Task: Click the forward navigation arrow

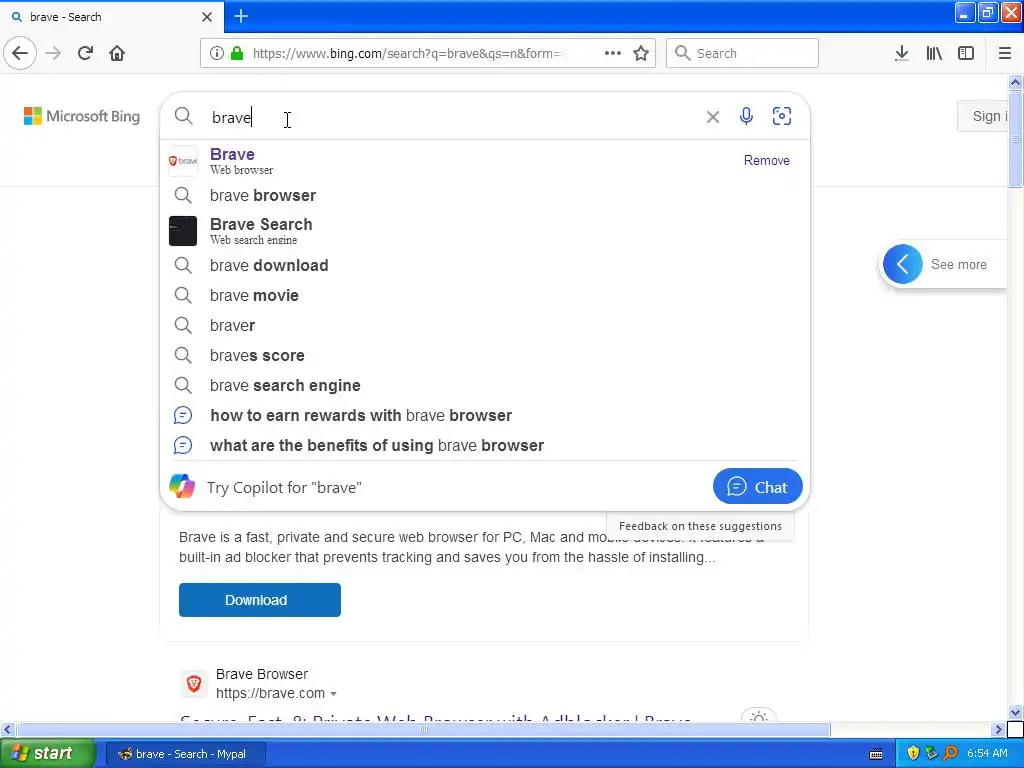Action: [53, 53]
